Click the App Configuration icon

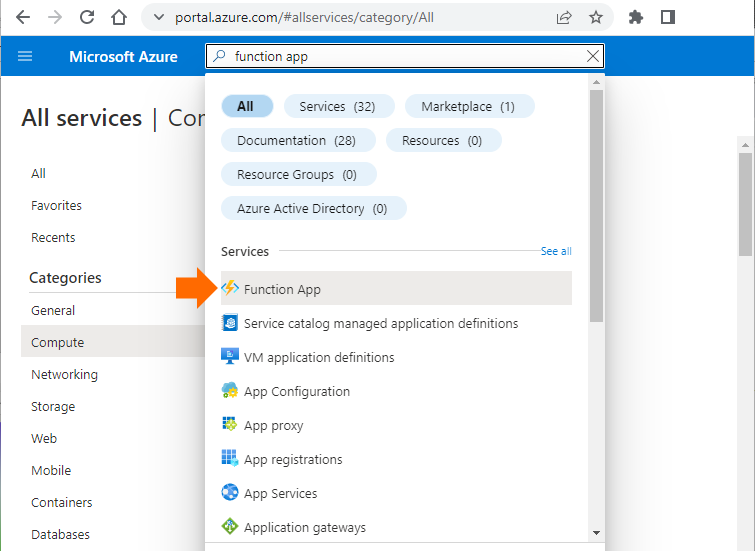(230, 390)
